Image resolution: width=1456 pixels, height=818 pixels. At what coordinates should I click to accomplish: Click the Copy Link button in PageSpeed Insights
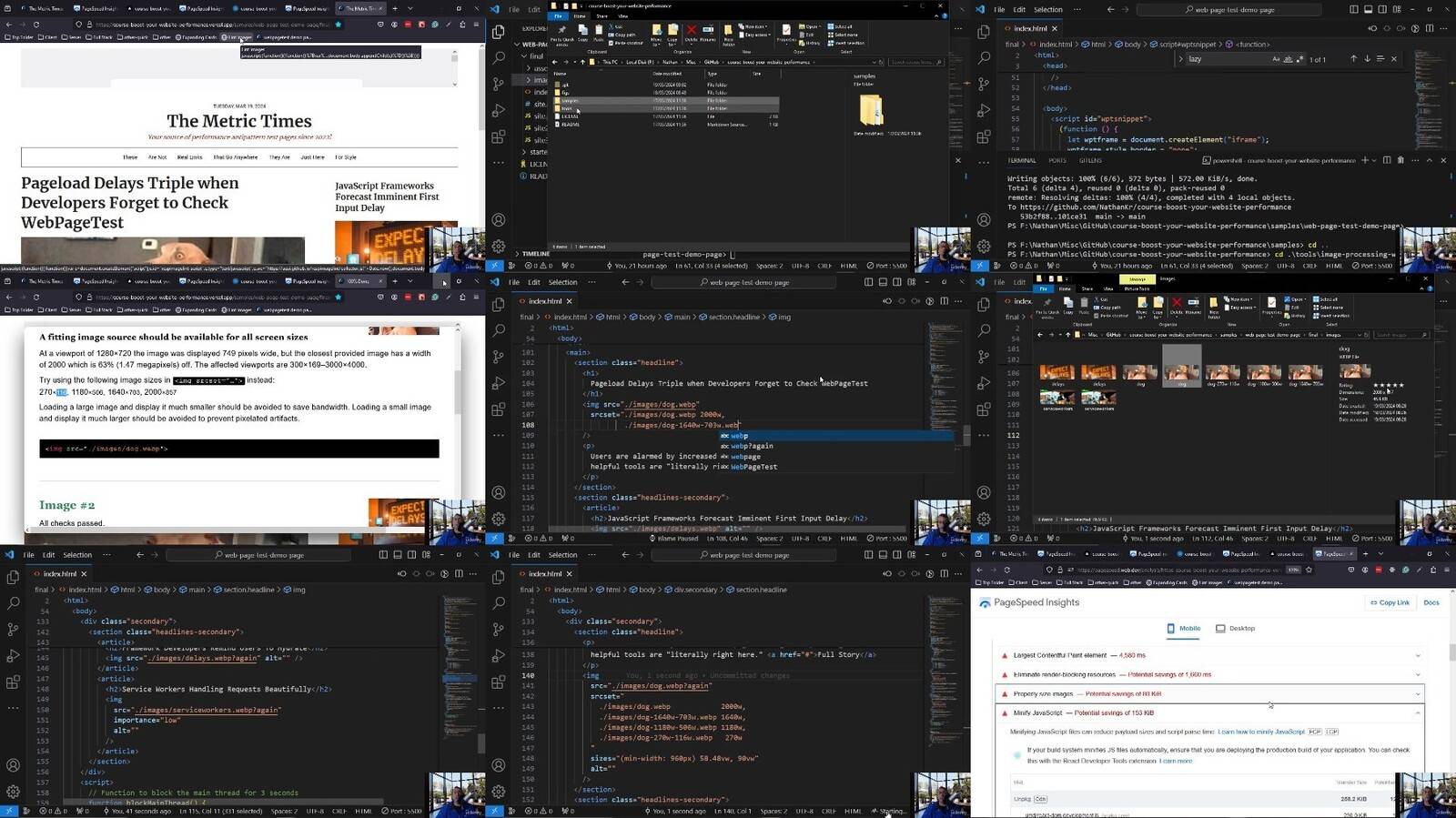(1390, 602)
